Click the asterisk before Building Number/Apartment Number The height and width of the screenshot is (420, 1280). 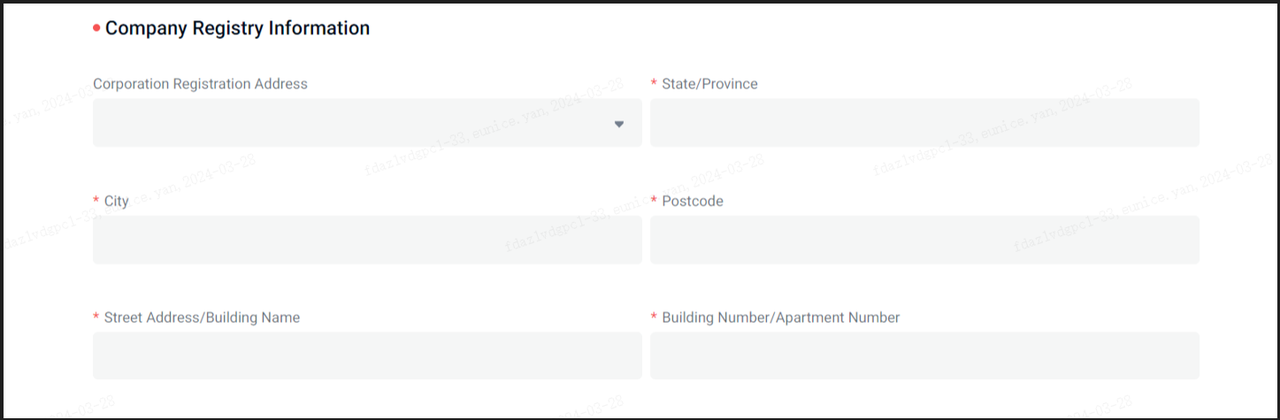point(654,318)
